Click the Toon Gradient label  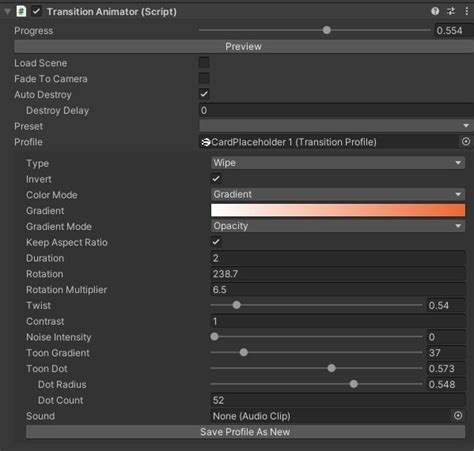coord(58,353)
